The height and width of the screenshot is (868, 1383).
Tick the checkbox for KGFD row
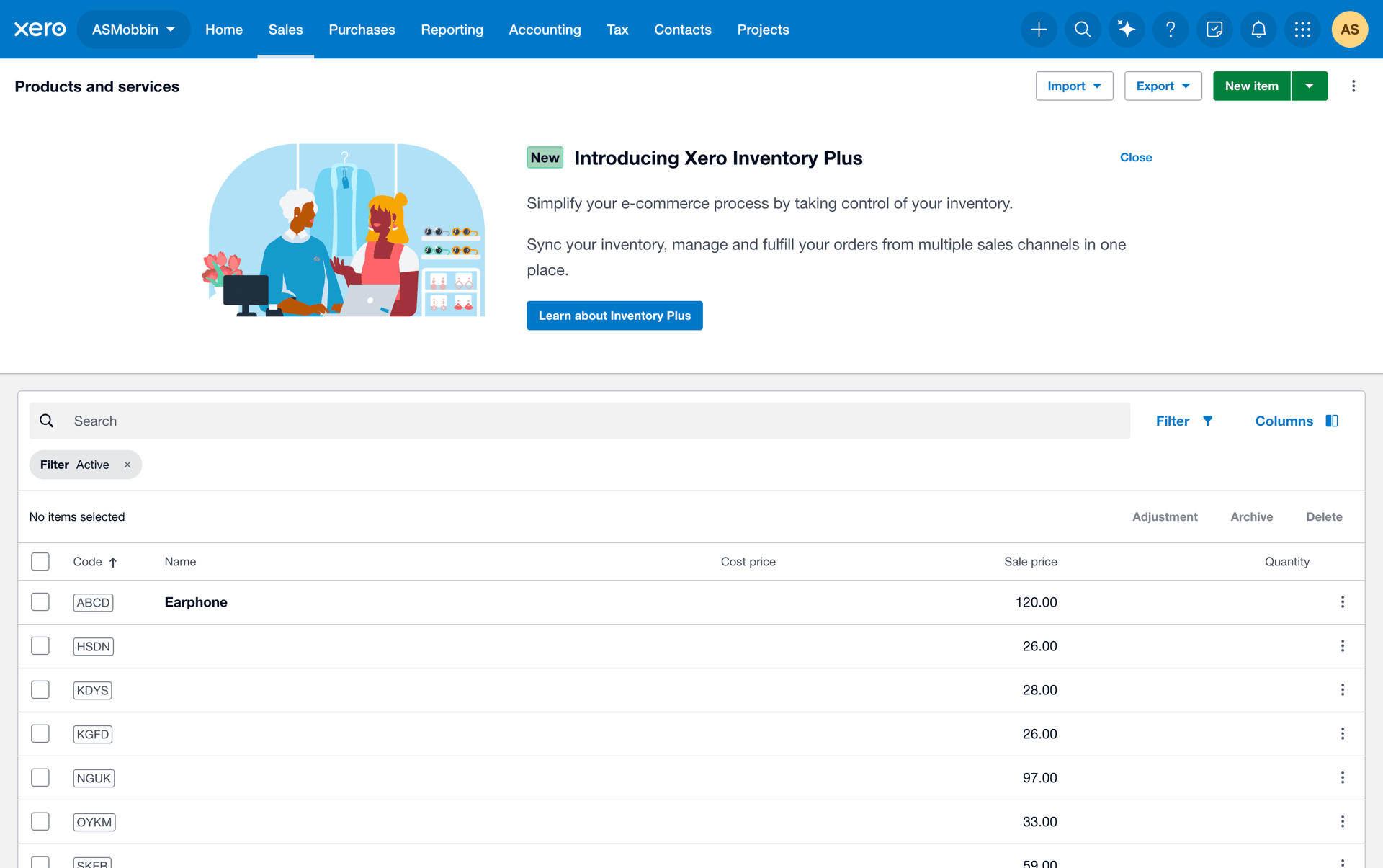point(40,734)
